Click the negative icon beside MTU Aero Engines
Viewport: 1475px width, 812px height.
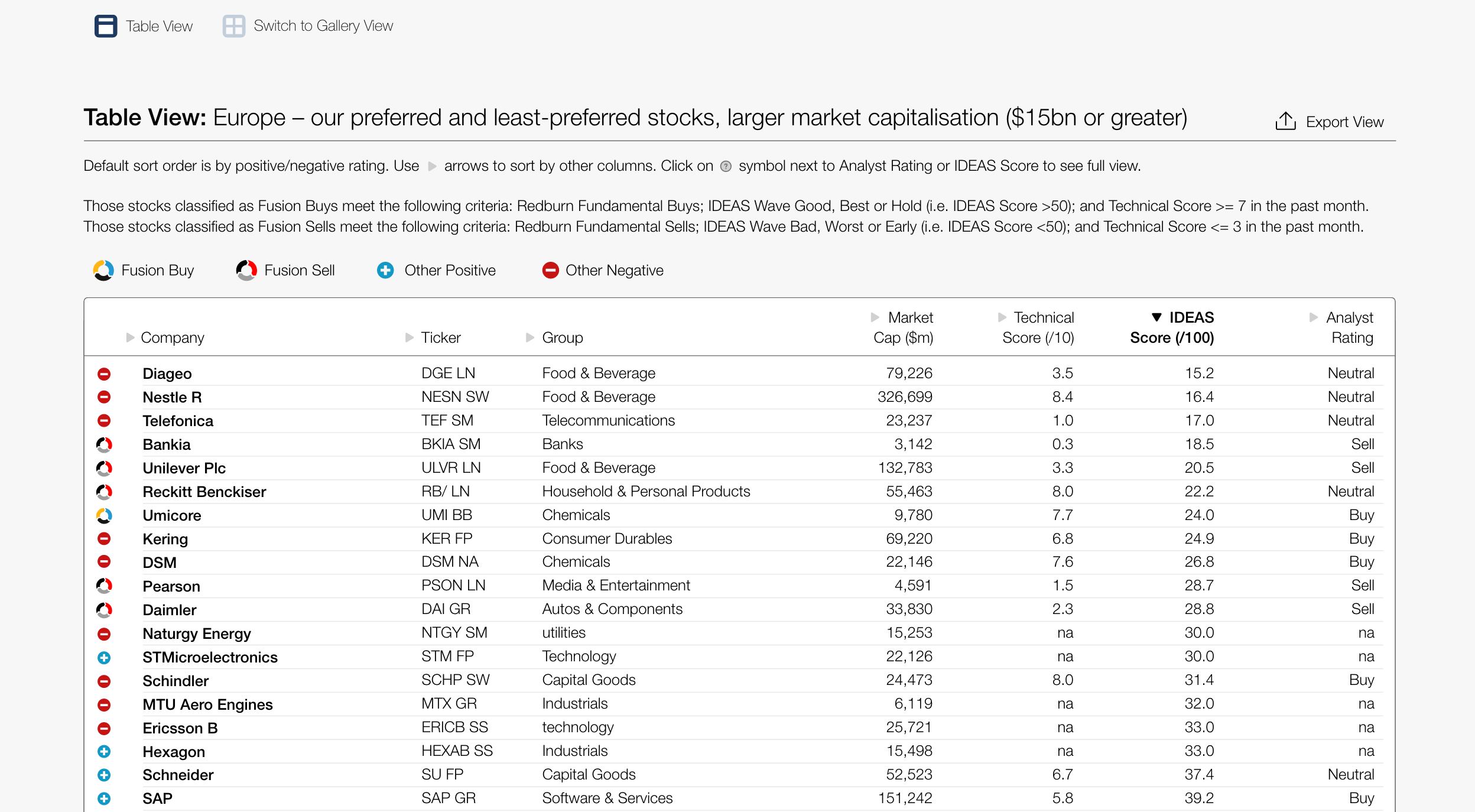[104, 704]
